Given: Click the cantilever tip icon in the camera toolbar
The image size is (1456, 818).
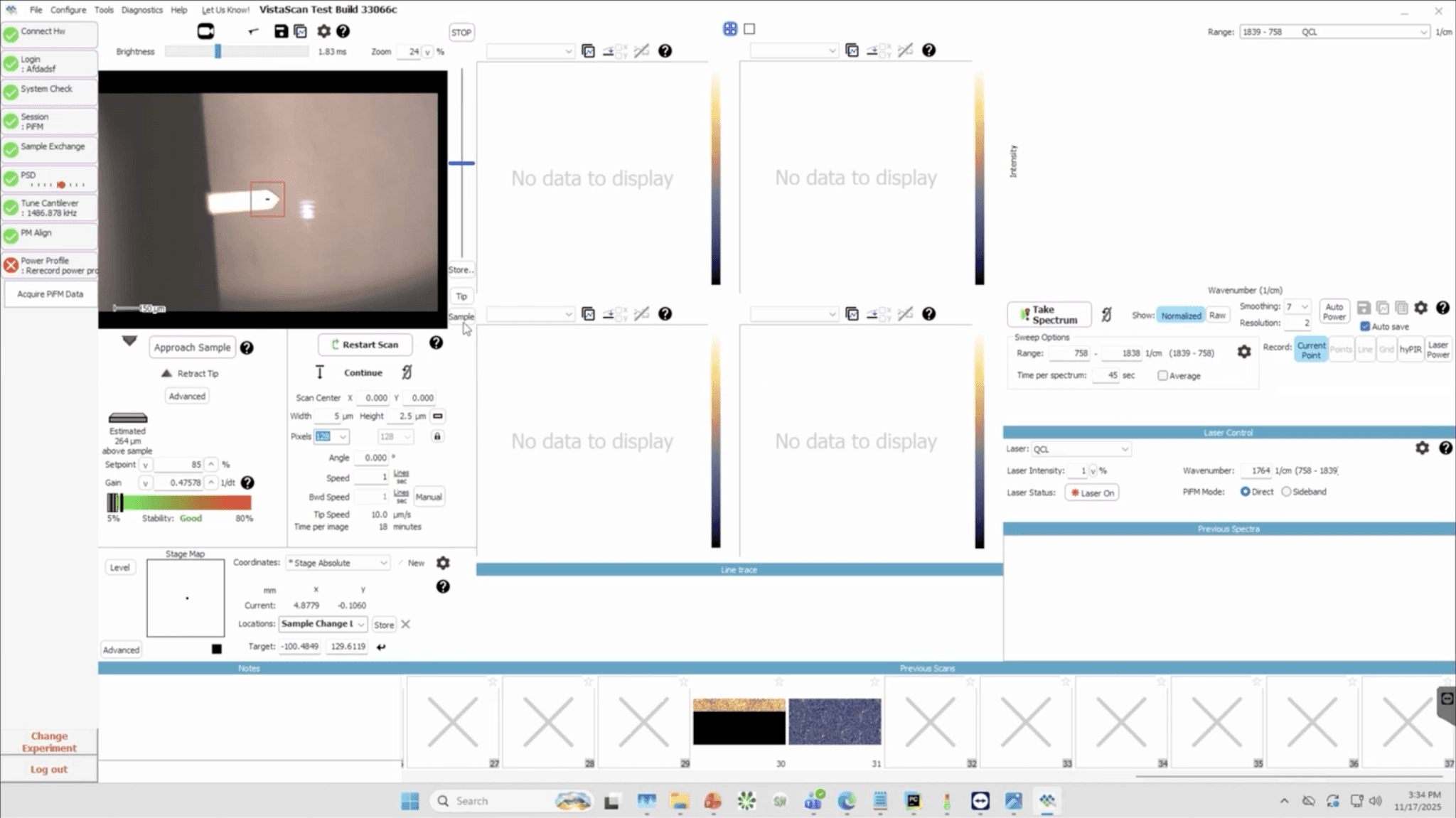Looking at the screenshot, I should pos(253,31).
